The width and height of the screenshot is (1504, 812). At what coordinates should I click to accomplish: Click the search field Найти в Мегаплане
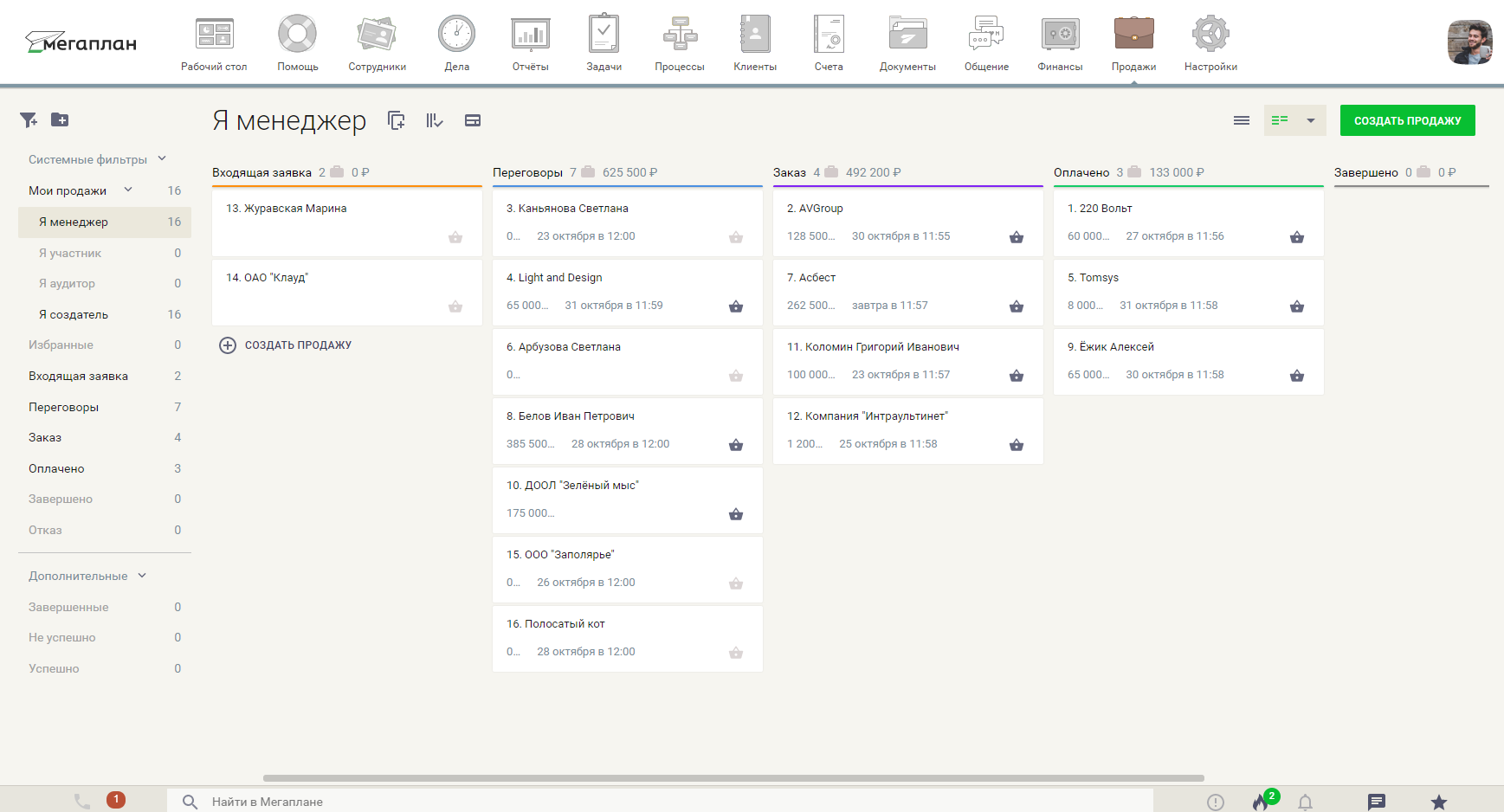click(x=660, y=802)
